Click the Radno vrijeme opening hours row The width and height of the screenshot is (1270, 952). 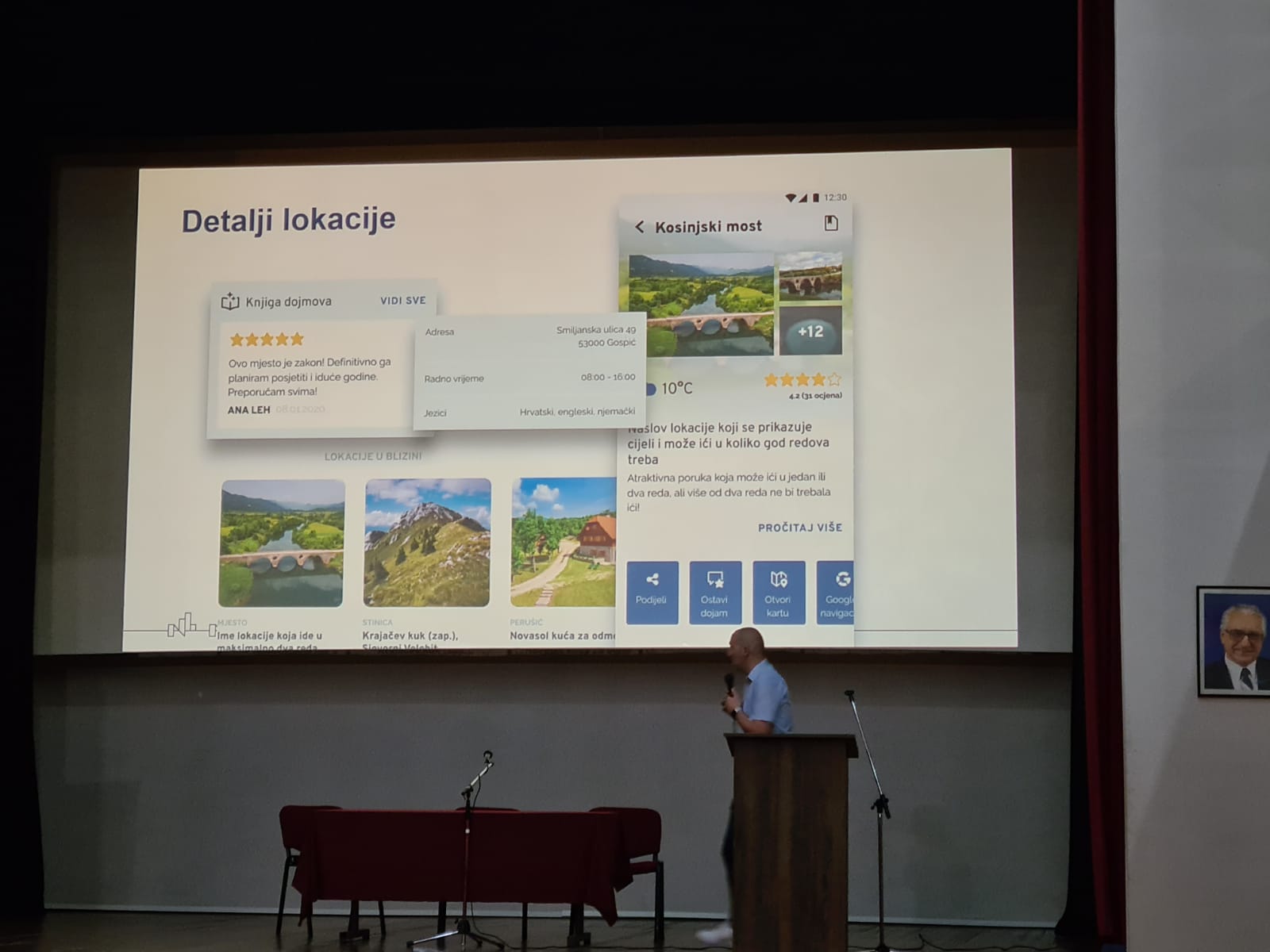point(529,378)
